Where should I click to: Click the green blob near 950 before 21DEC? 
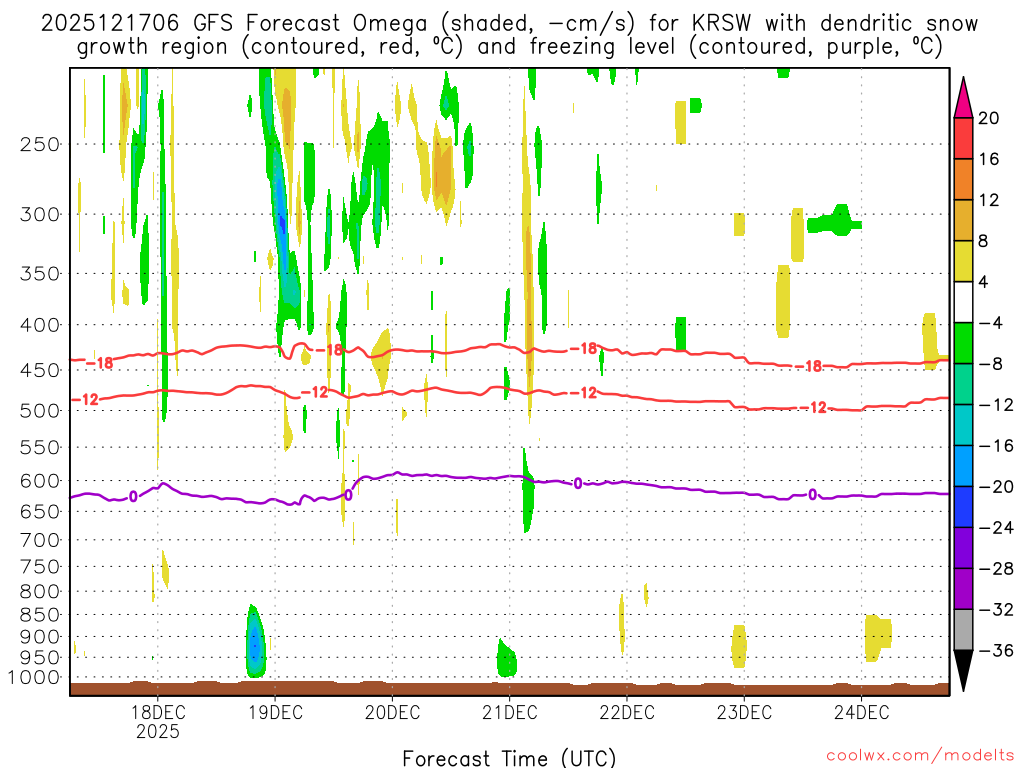tap(506, 660)
